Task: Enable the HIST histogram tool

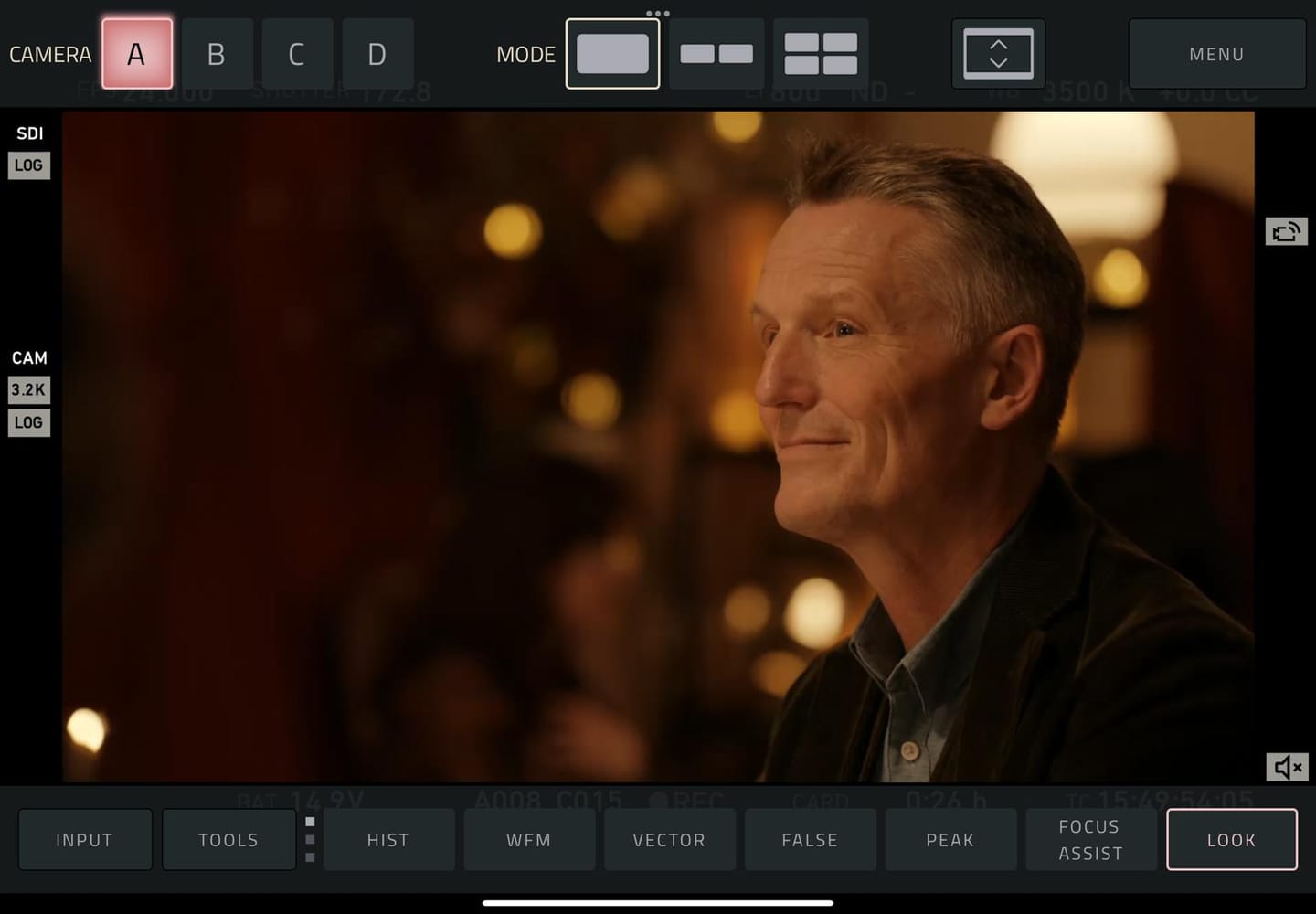Action: coord(388,839)
